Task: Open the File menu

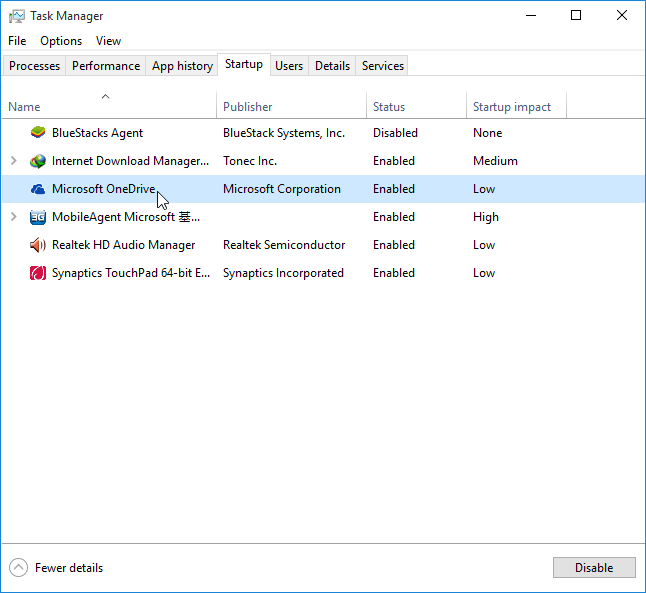Action: (17, 41)
